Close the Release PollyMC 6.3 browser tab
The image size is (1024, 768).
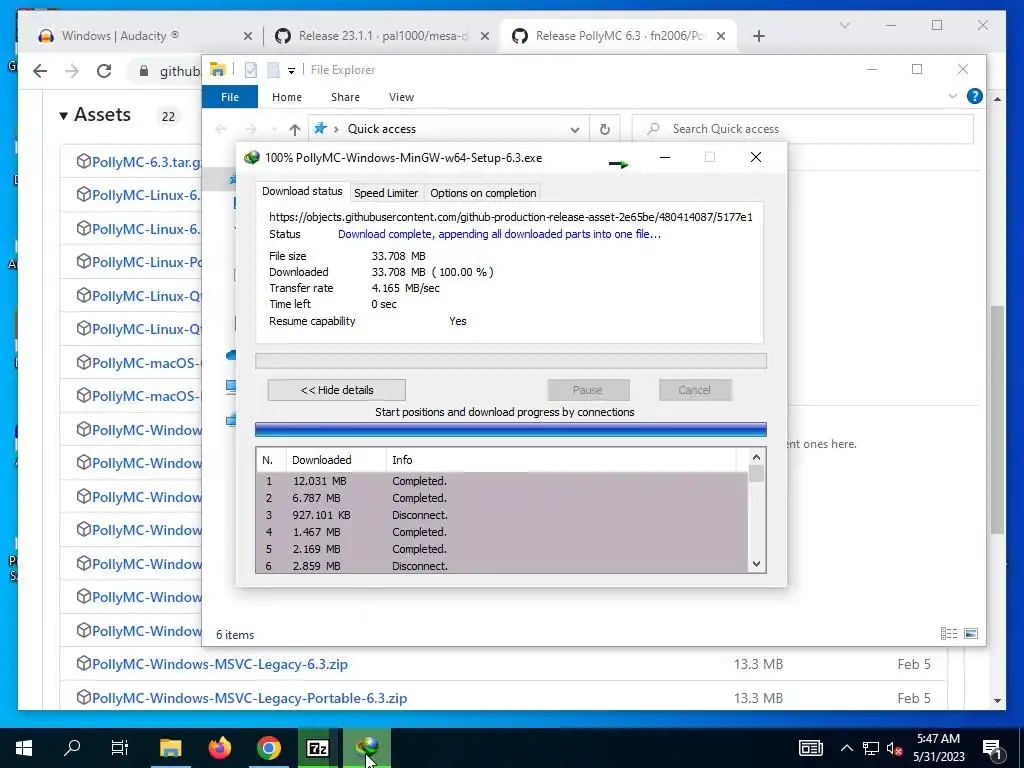click(721, 37)
